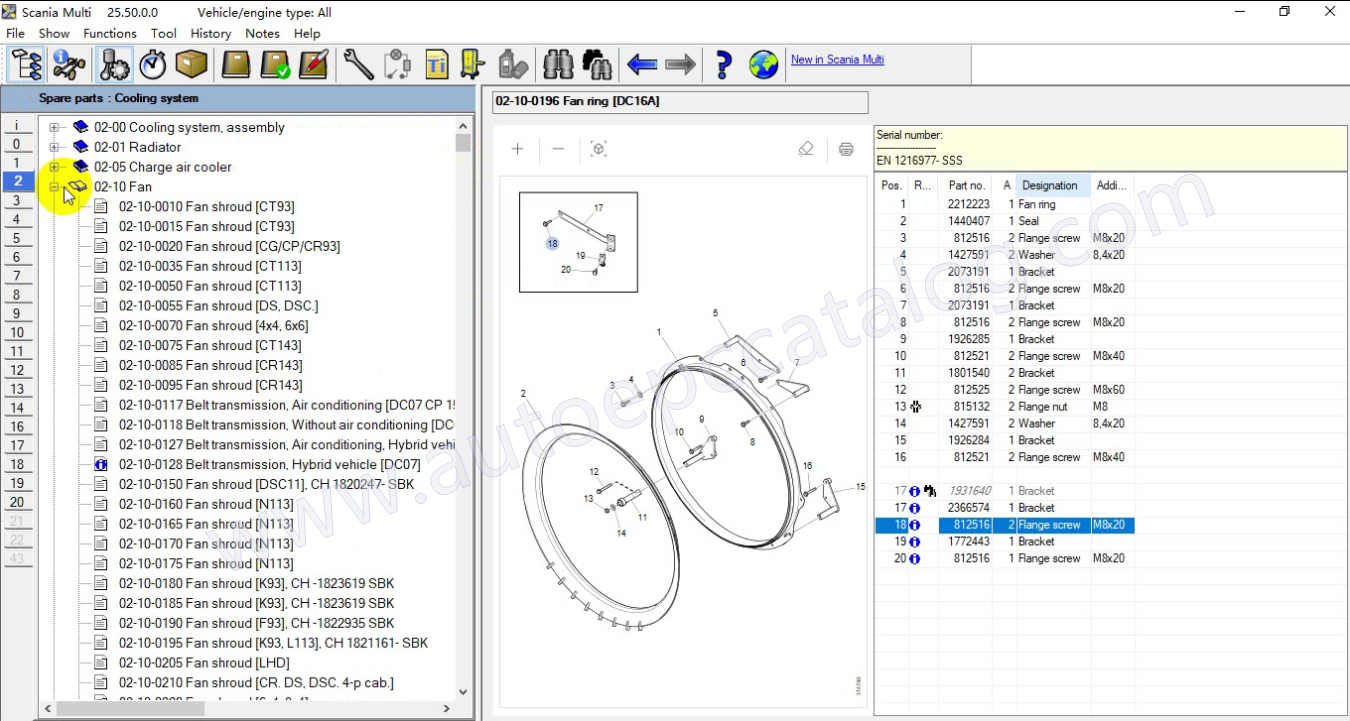
Task: Open the Help menu
Action: click(x=307, y=33)
